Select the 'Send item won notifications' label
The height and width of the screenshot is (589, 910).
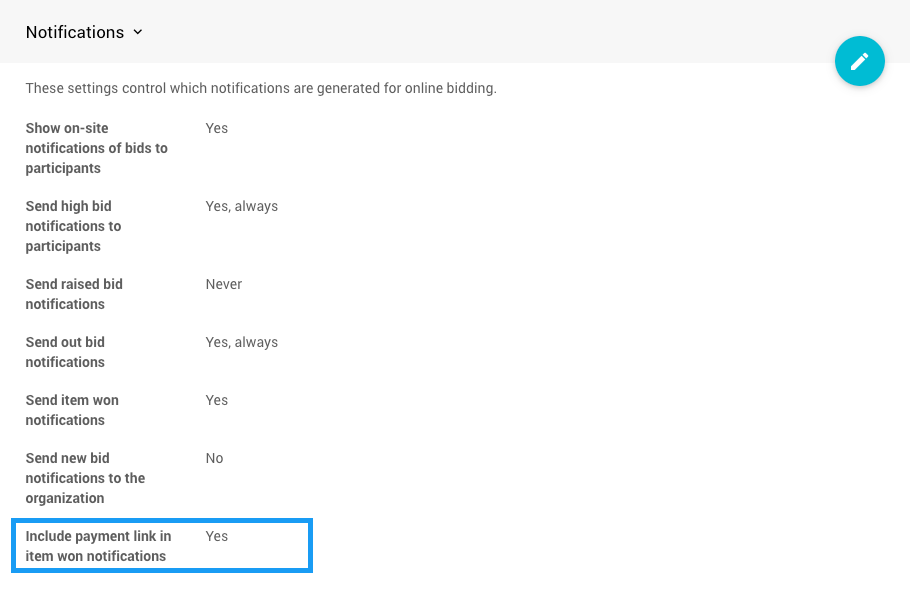click(72, 410)
